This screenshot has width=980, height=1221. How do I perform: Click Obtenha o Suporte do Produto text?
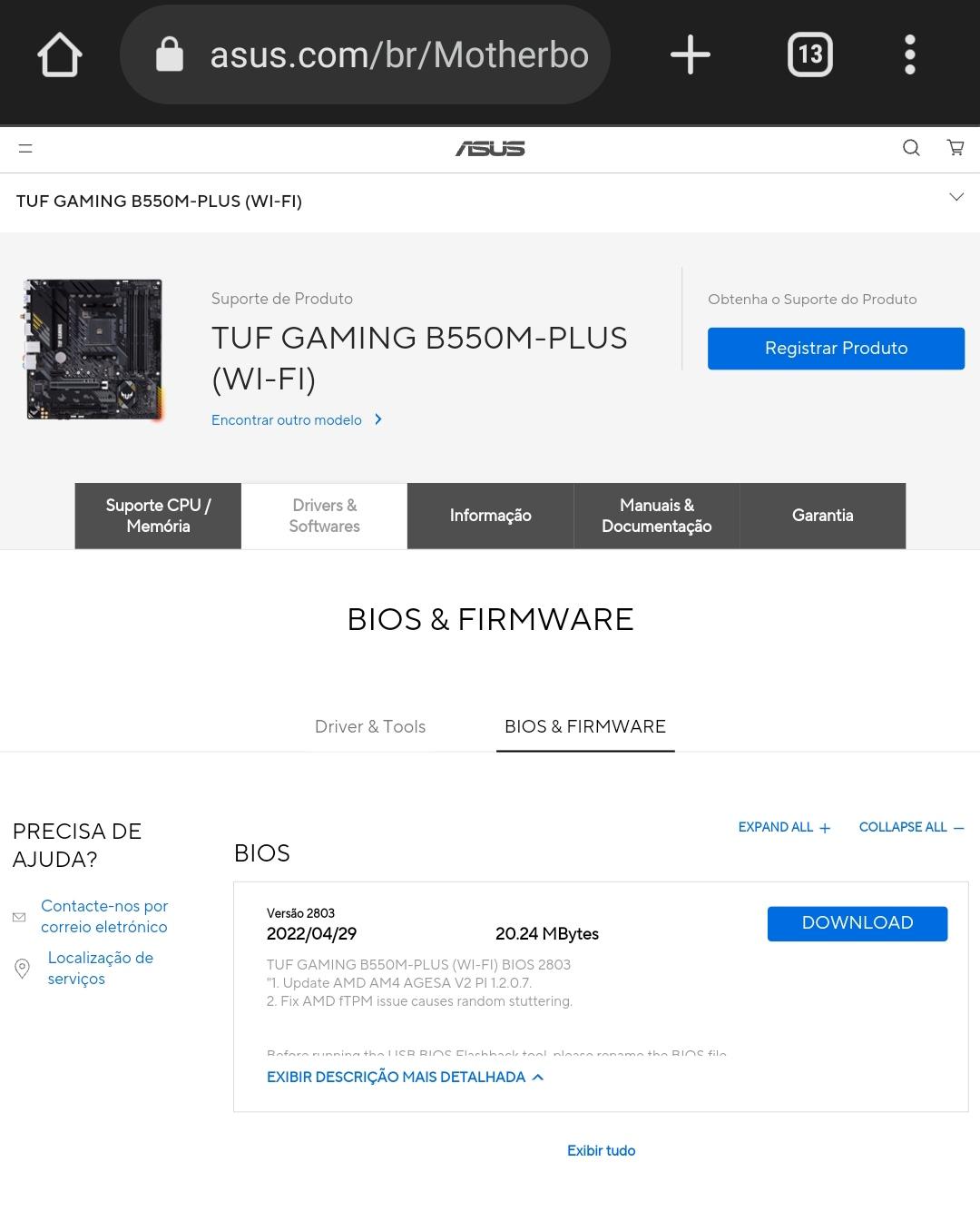pos(812,300)
